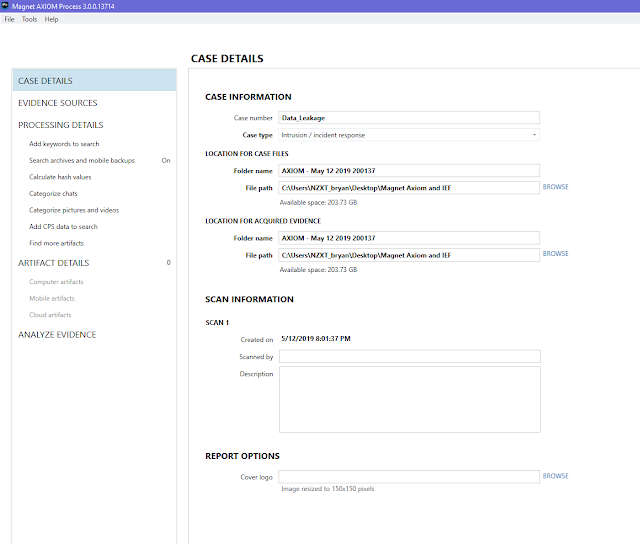Click acquired evidence Folder name field
This screenshot has height=544, width=640.
pos(409,238)
